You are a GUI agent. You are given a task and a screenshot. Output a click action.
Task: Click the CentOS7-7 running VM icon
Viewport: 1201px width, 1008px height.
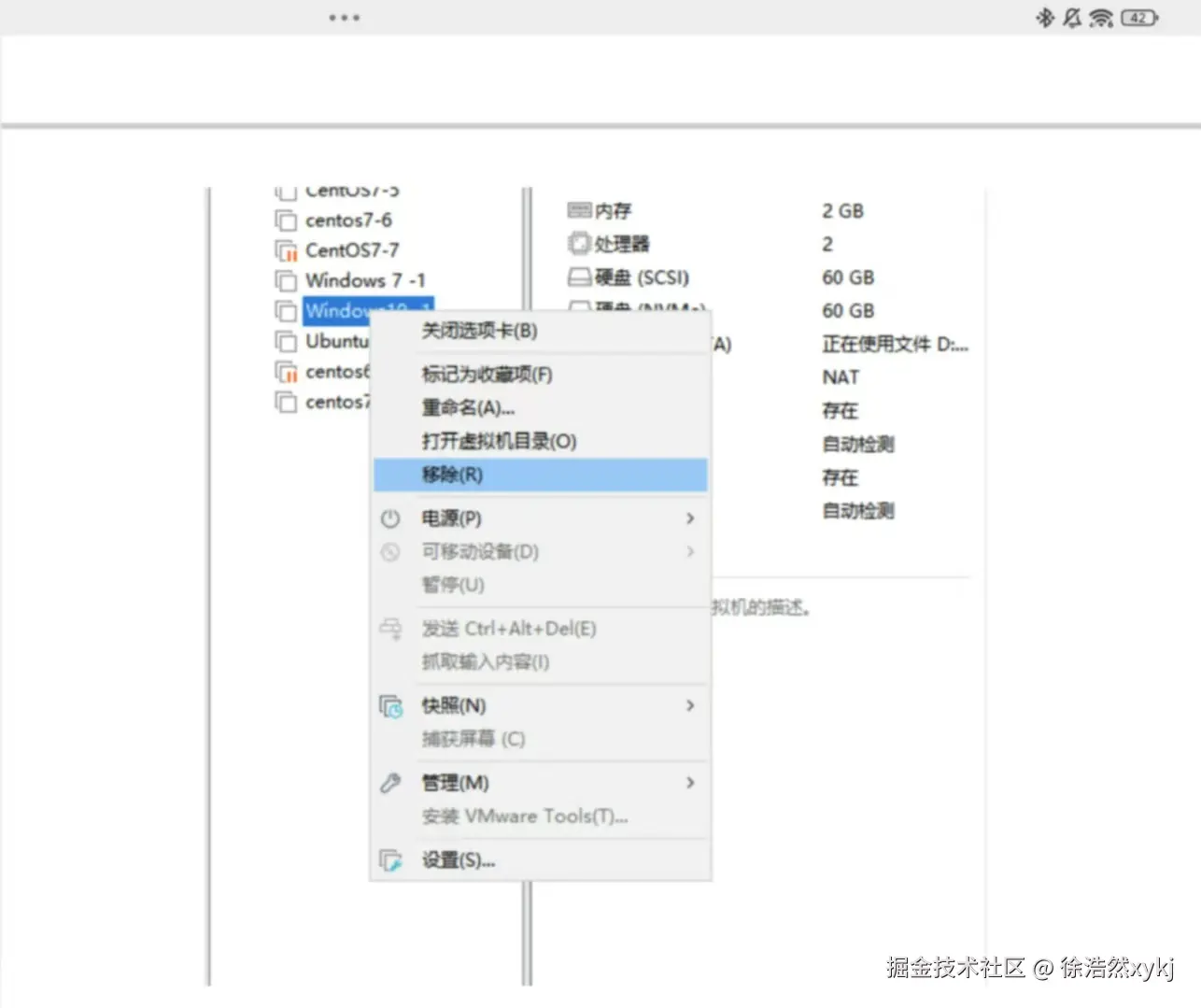point(286,250)
